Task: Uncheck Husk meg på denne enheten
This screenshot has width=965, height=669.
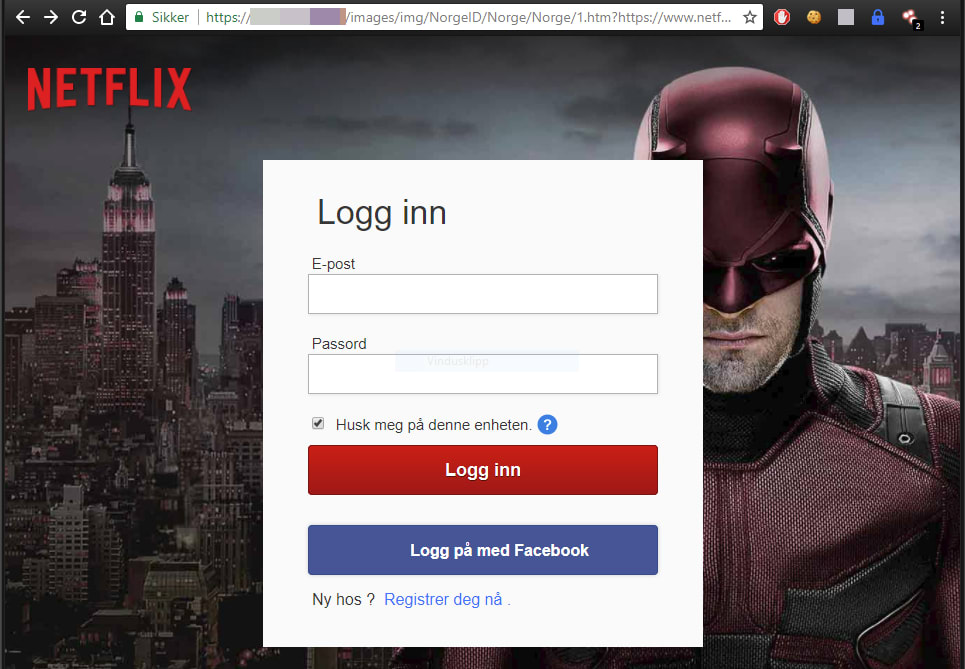Action: pyautogui.click(x=318, y=424)
